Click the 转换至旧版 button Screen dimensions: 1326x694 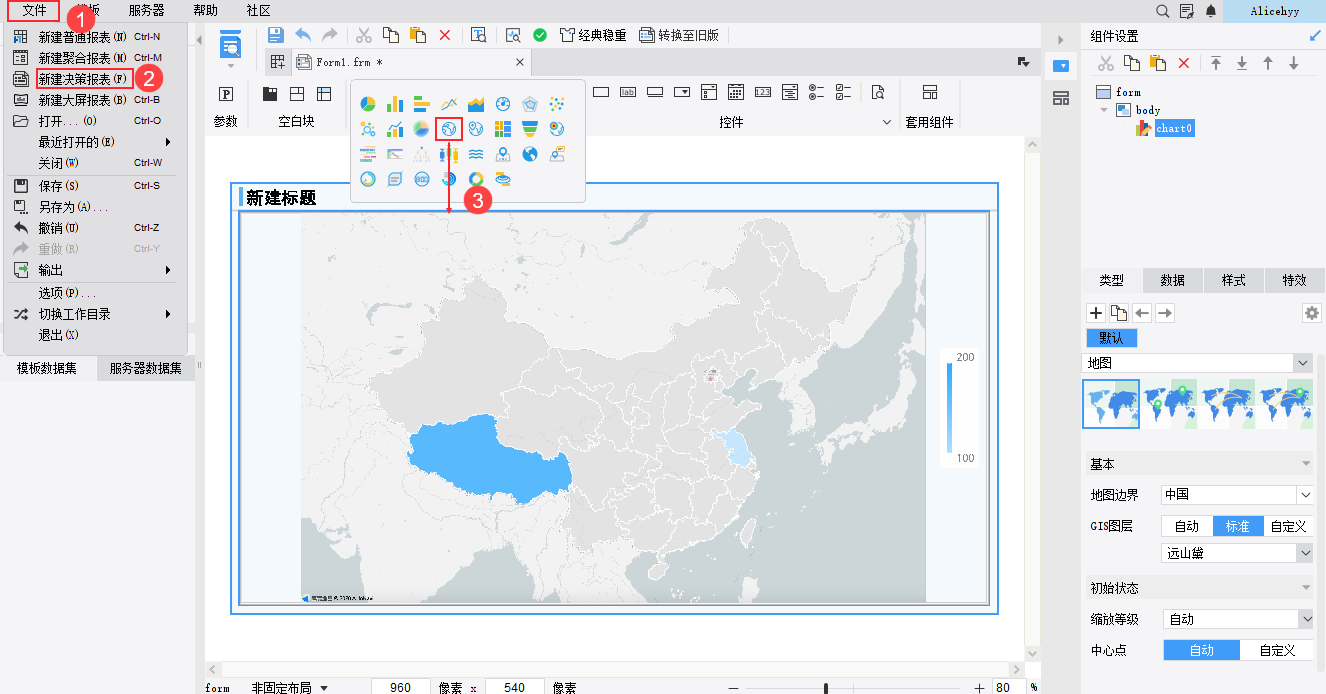(x=679, y=35)
